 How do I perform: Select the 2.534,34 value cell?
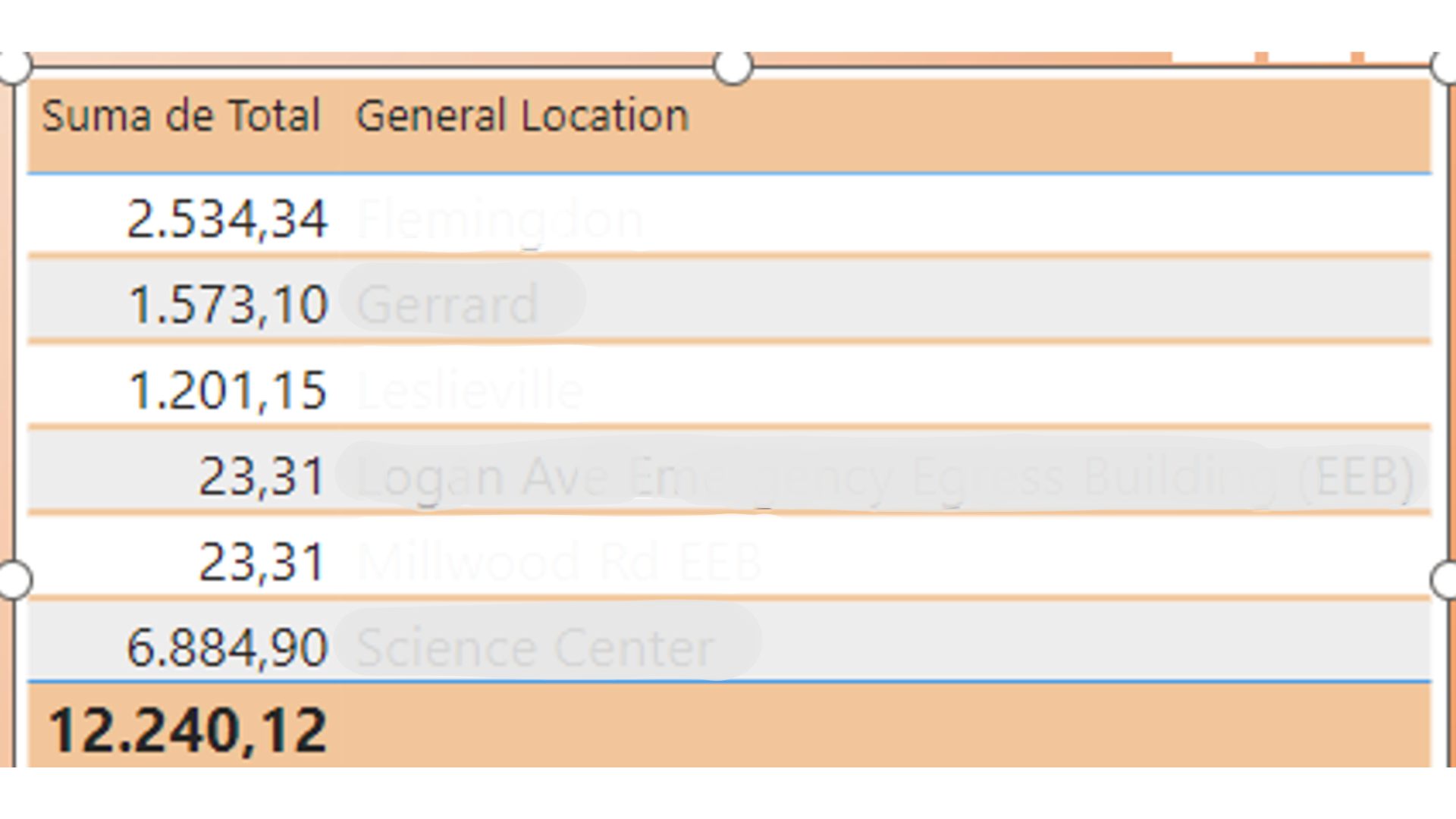(227, 219)
